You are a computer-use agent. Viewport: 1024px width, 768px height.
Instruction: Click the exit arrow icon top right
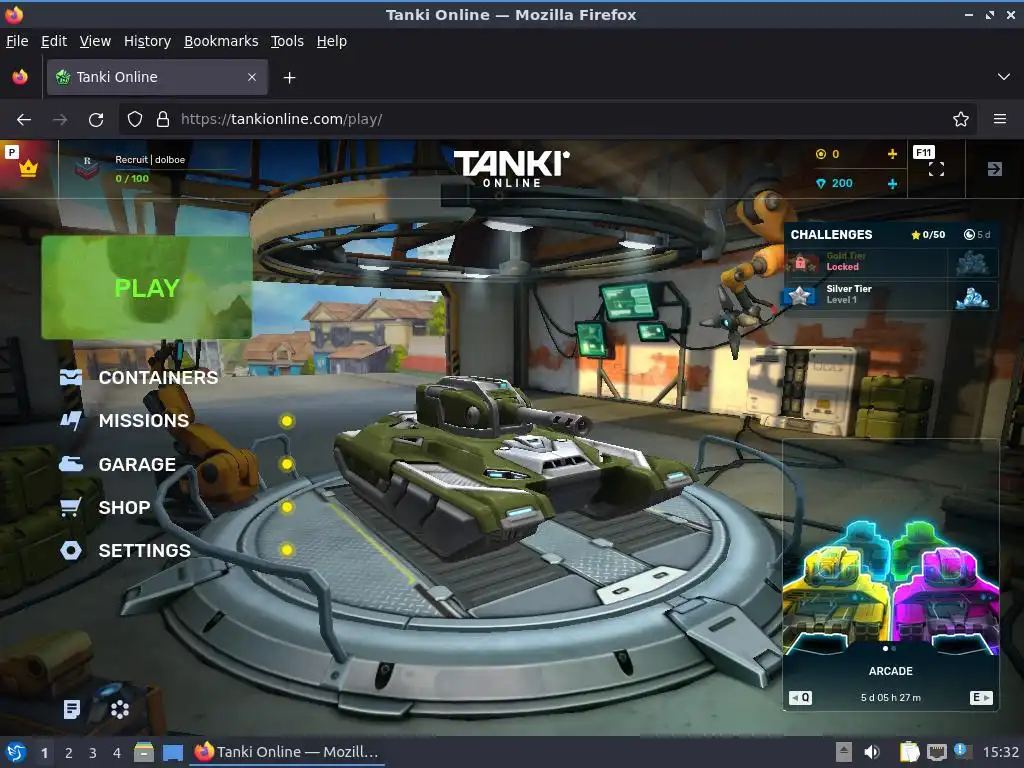tap(995, 169)
